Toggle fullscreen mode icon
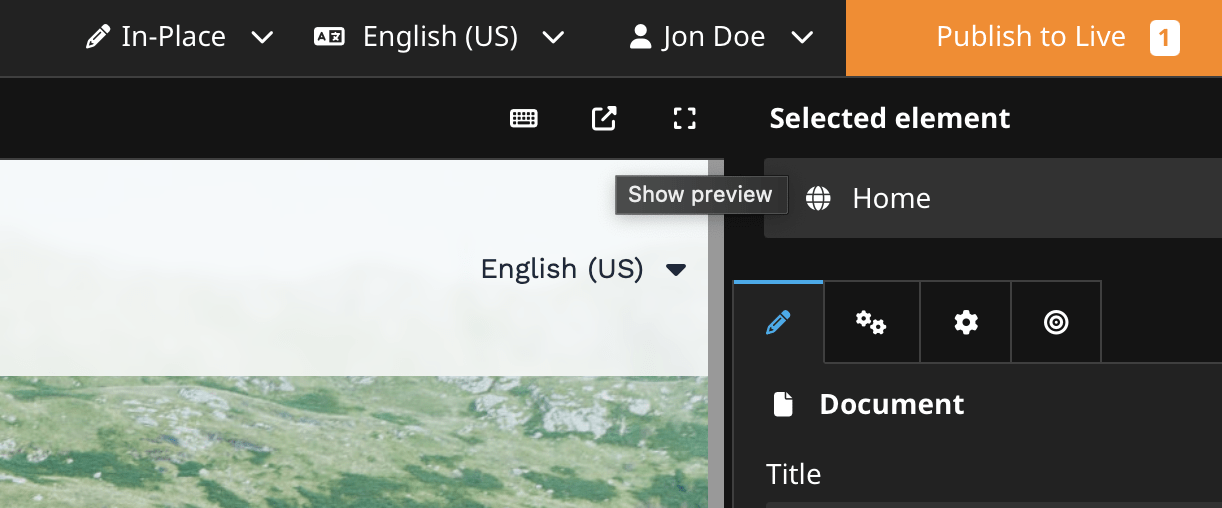1222x508 pixels. tap(684, 119)
